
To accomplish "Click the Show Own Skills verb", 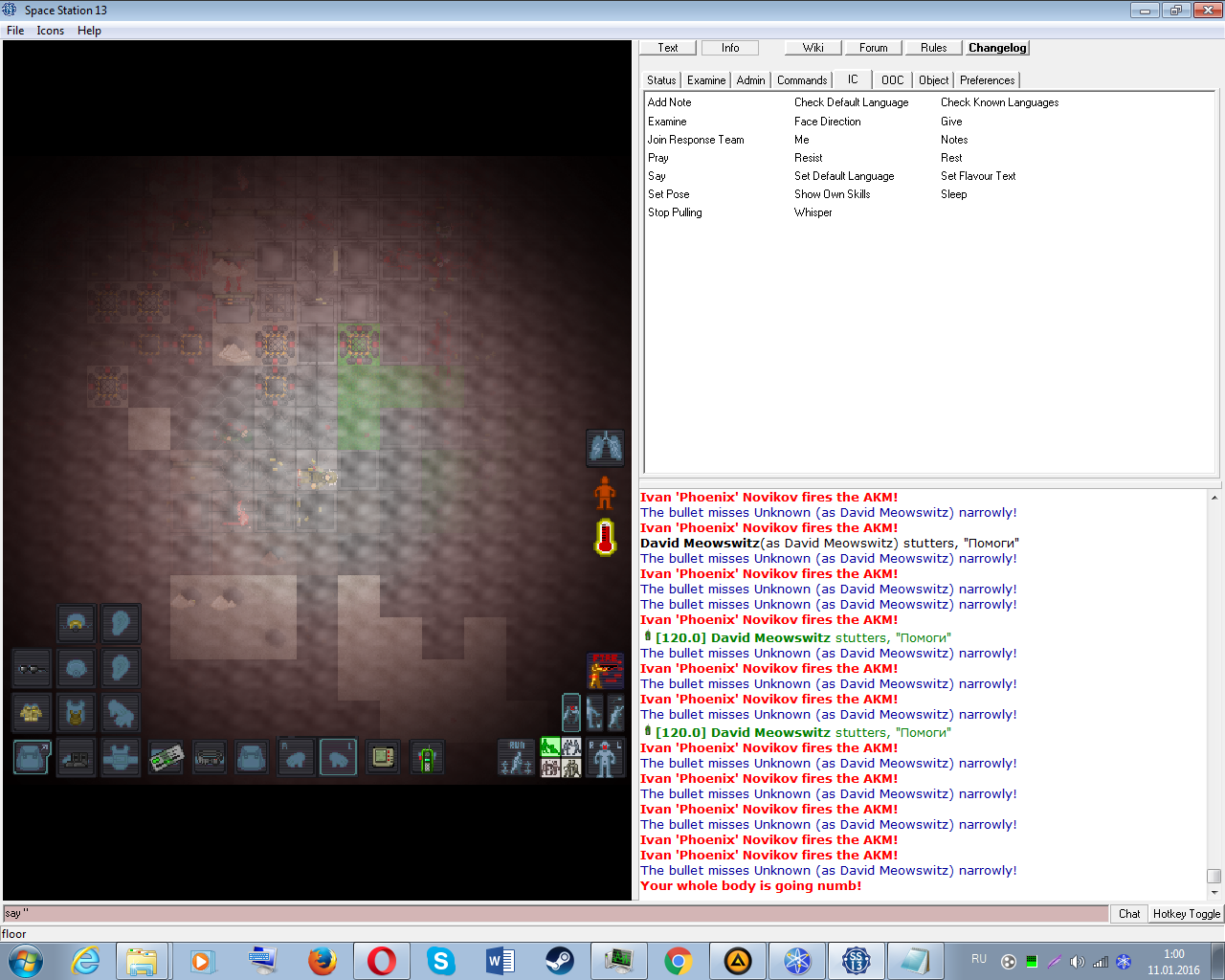I will click(x=833, y=194).
